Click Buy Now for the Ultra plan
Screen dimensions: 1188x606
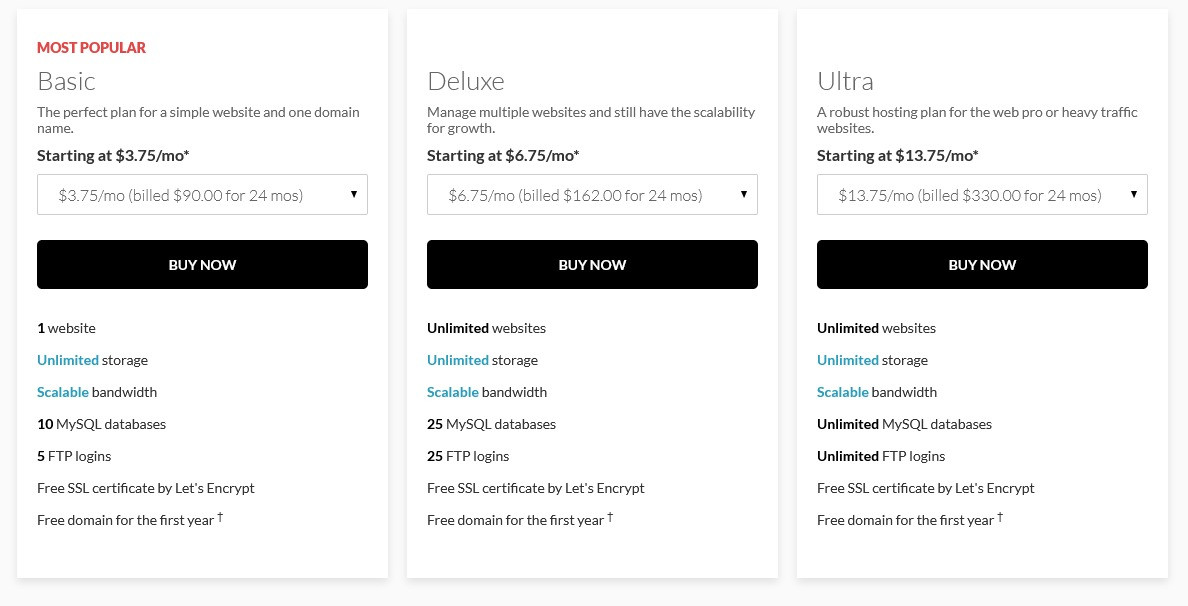(x=982, y=264)
